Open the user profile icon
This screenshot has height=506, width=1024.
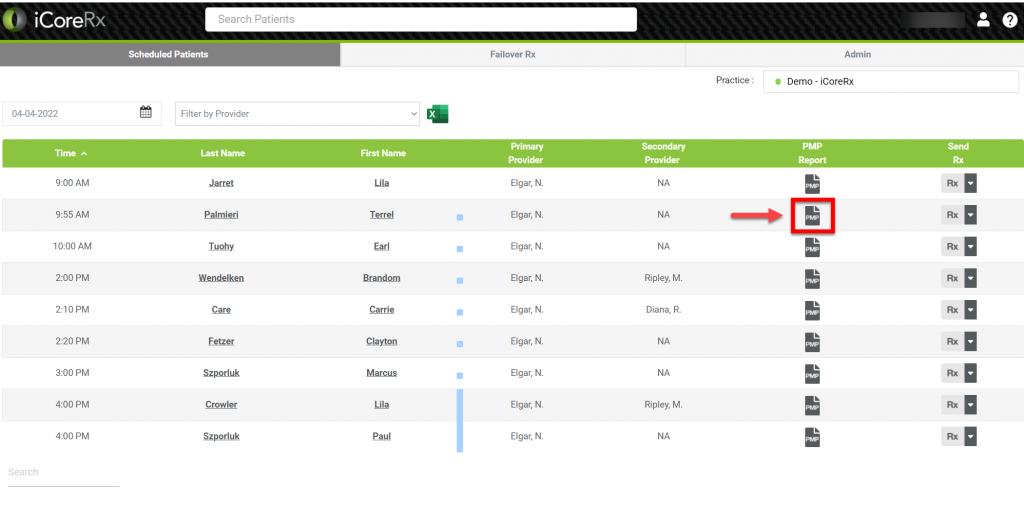click(983, 20)
